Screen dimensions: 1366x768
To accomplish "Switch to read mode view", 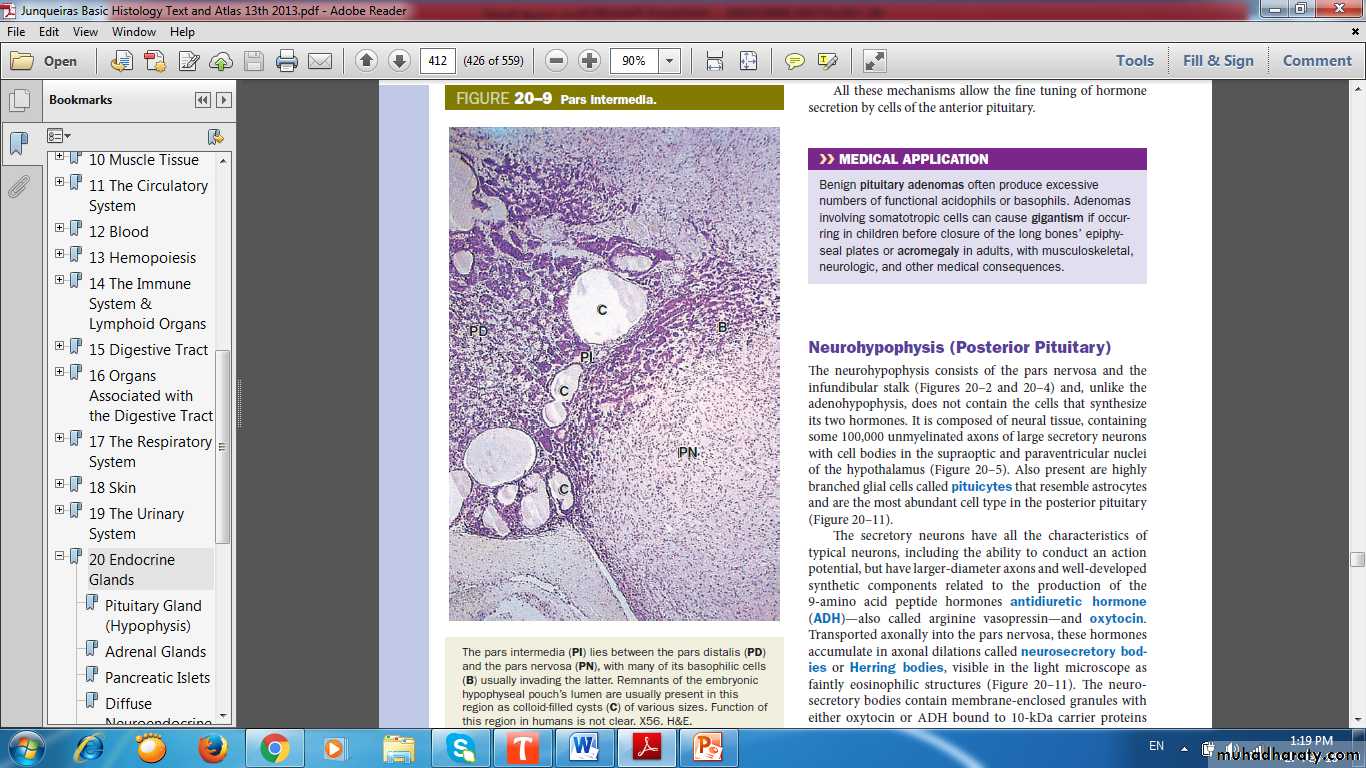I will 874,61.
